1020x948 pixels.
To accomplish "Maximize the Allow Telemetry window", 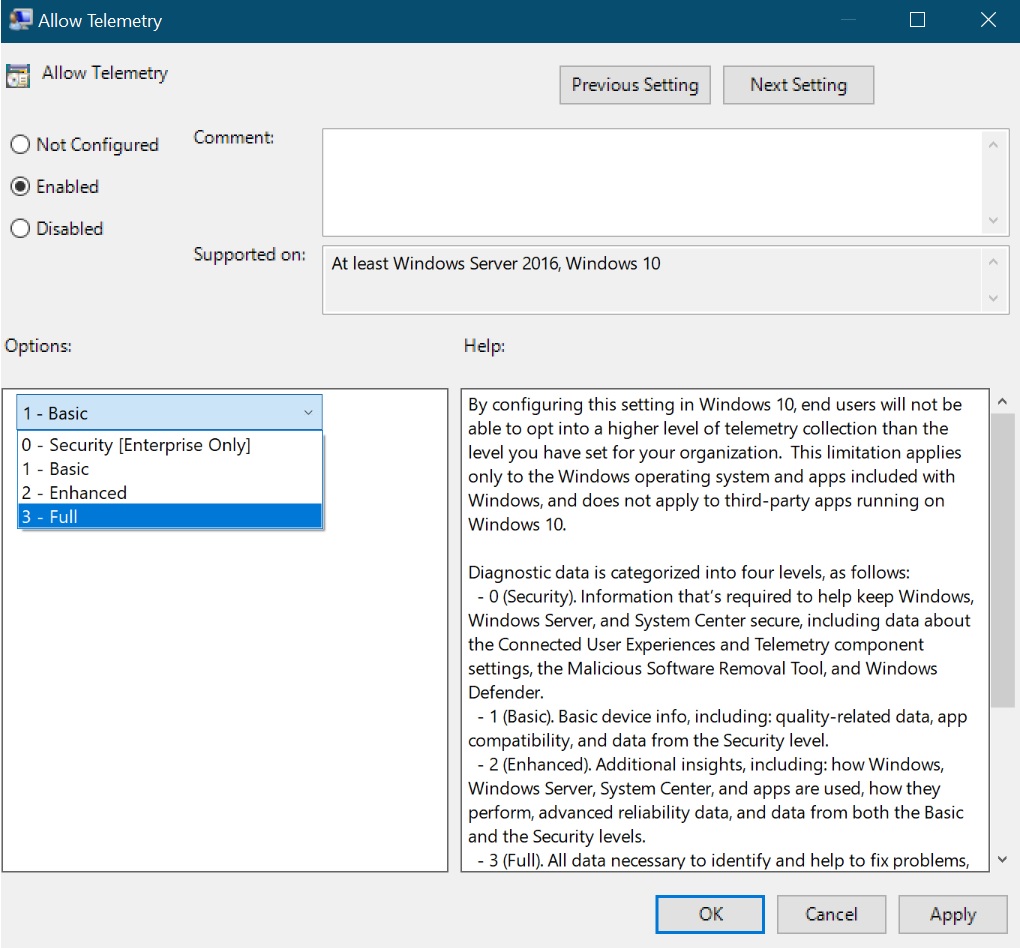I will click(917, 20).
